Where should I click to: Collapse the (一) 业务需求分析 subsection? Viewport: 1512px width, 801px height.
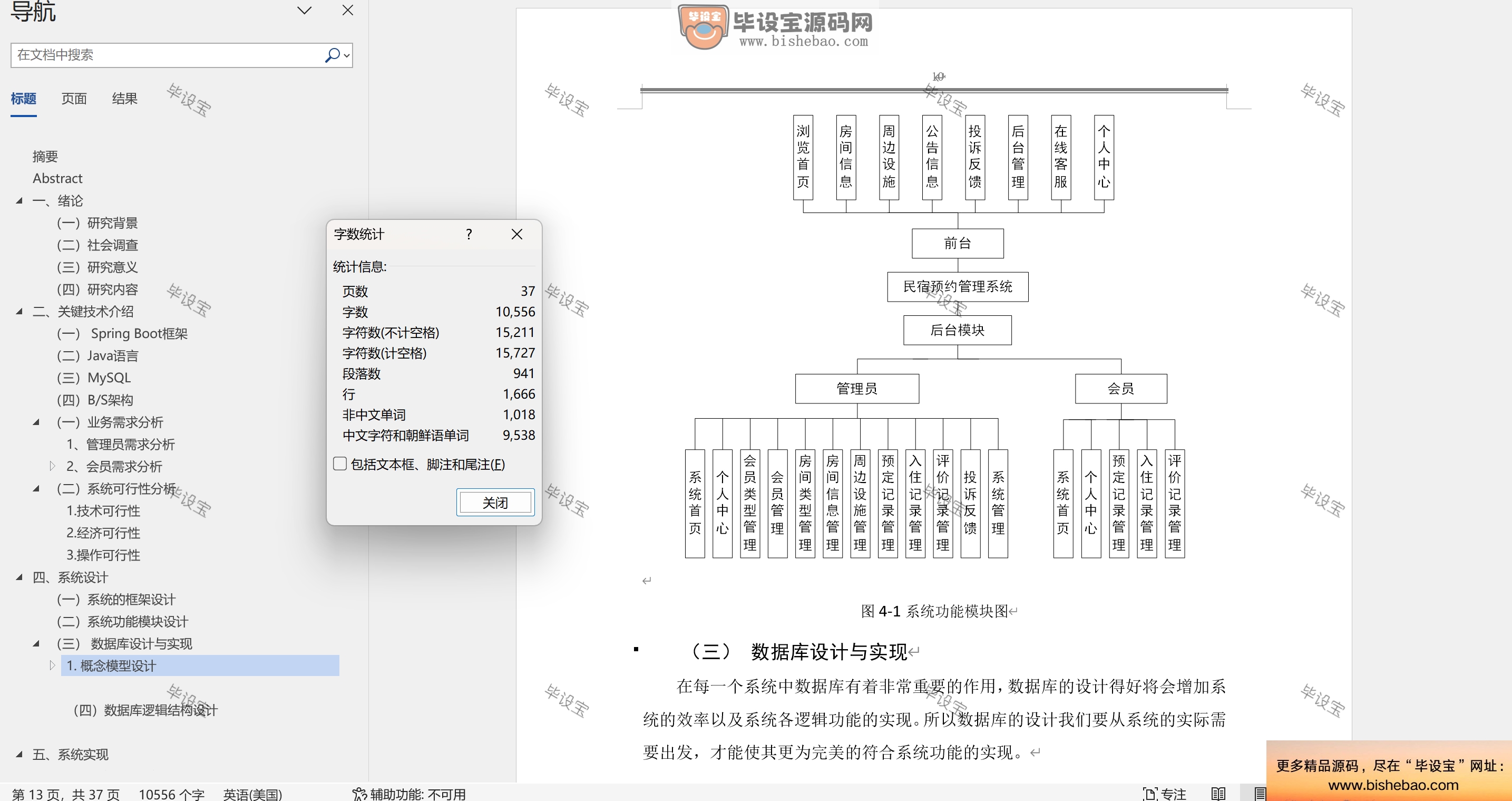coord(36,422)
